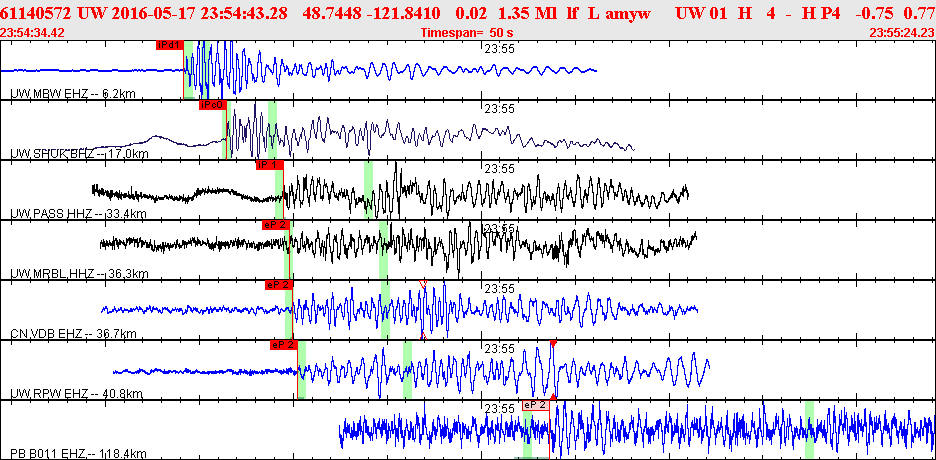
Task: Click the Timespan= 50 s header text
Action: coord(466,33)
